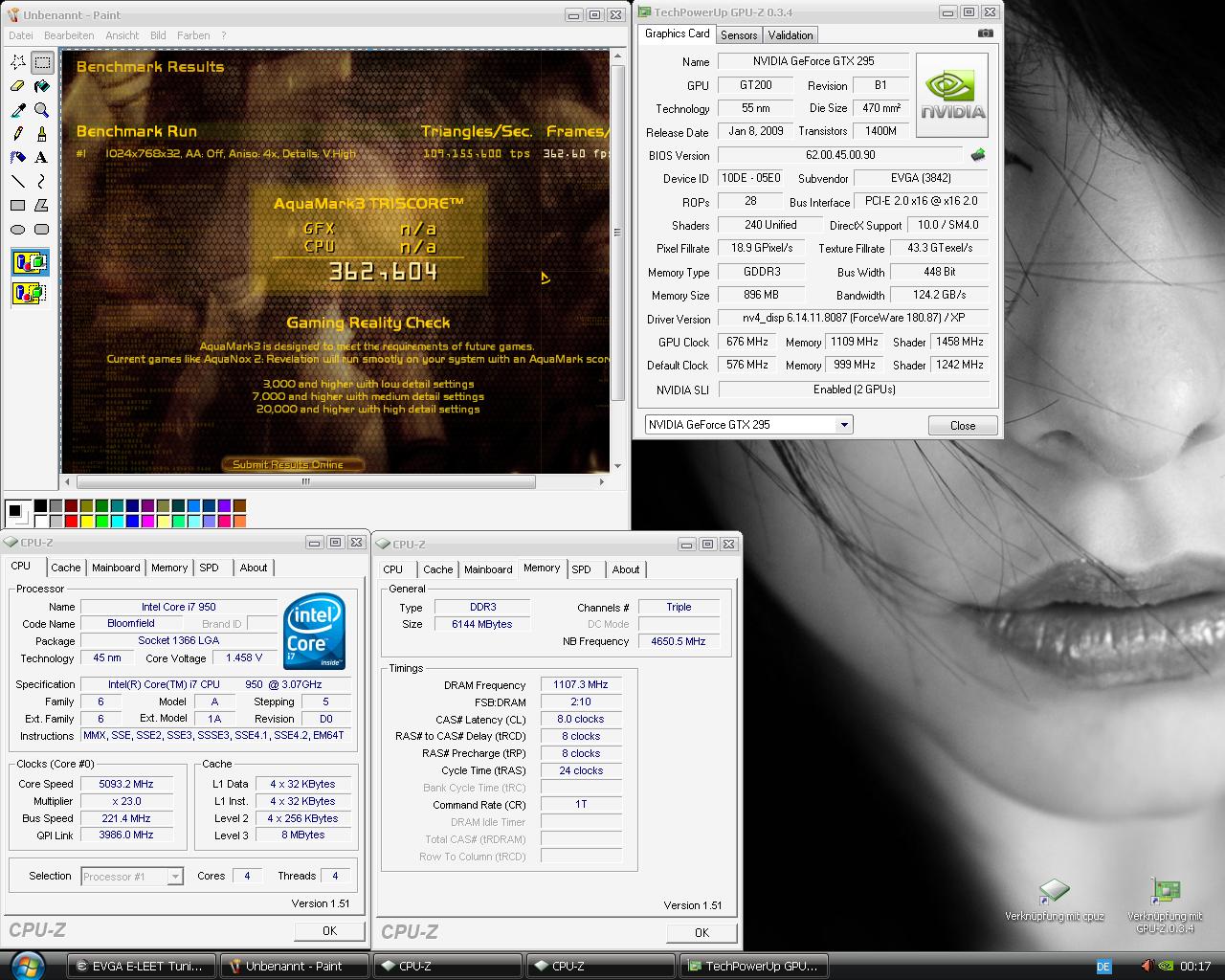This screenshot has height=980, width=1225.
Task: Enable transparent selection mode in Paint toolbox
Action: [x=30, y=292]
